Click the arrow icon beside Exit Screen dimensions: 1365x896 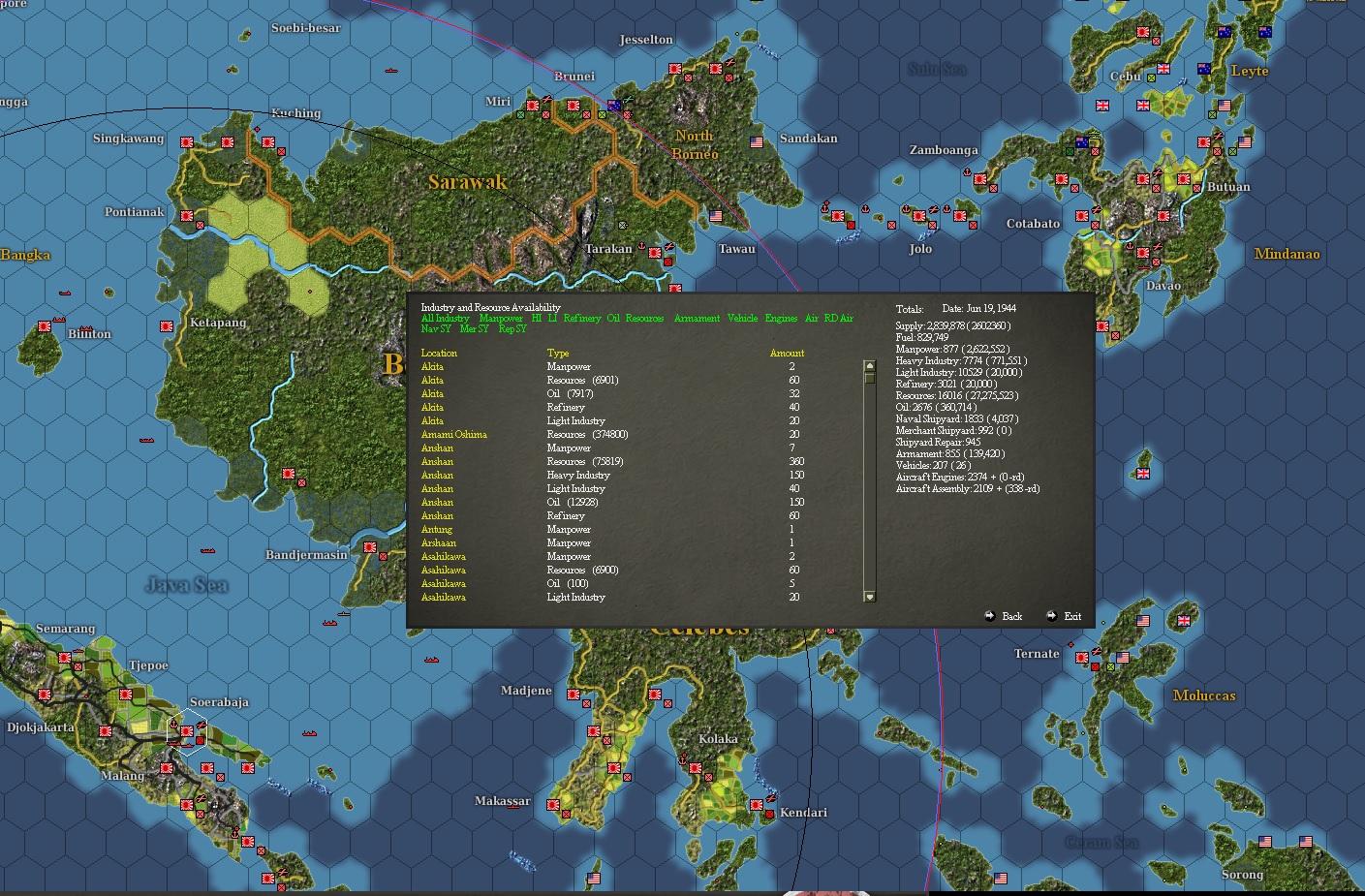(x=1051, y=616)
